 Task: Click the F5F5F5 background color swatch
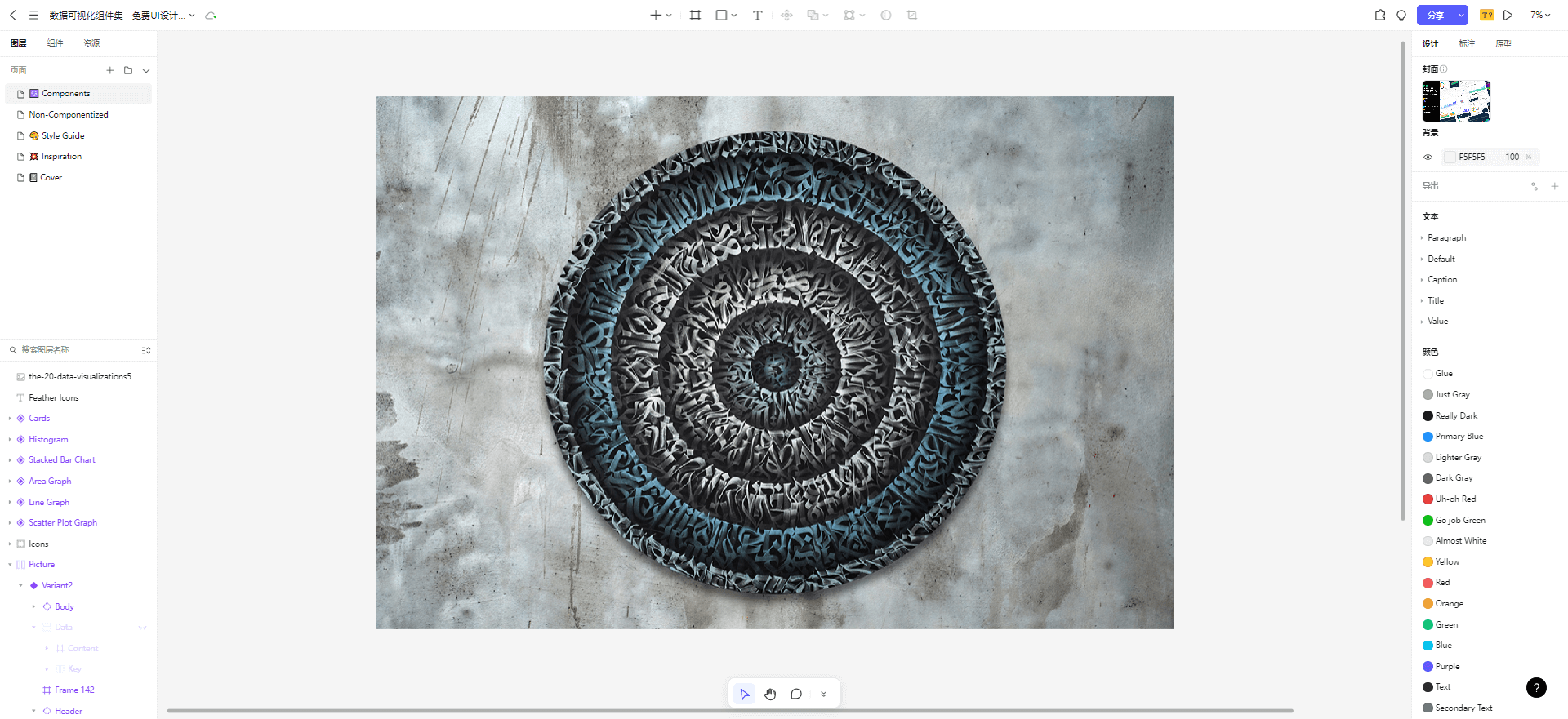[1450, 157]
